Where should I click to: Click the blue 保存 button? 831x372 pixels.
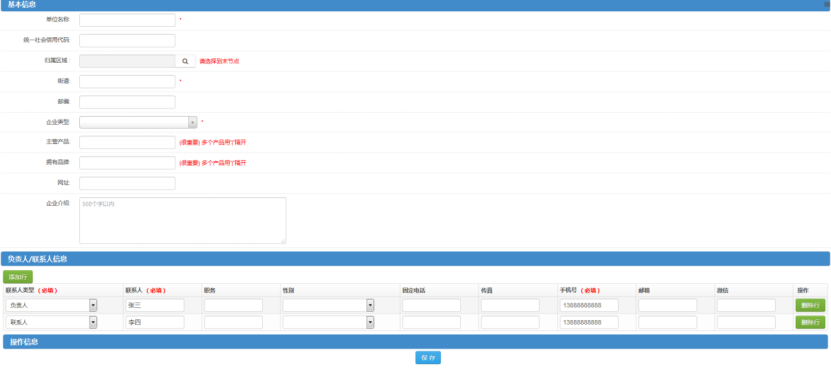pos(428,358)
